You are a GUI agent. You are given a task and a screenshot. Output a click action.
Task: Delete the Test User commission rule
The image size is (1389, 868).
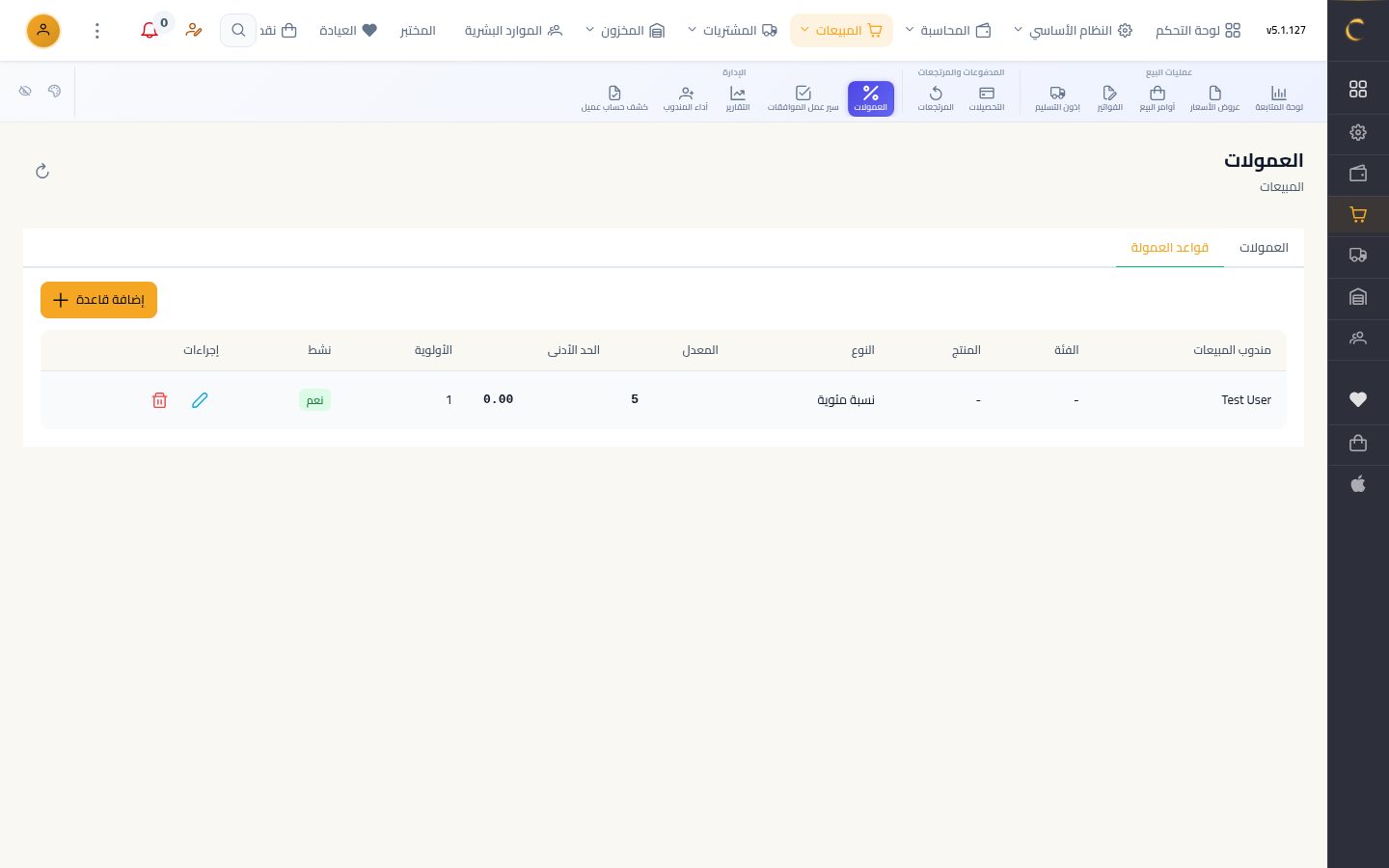(160, 400)
